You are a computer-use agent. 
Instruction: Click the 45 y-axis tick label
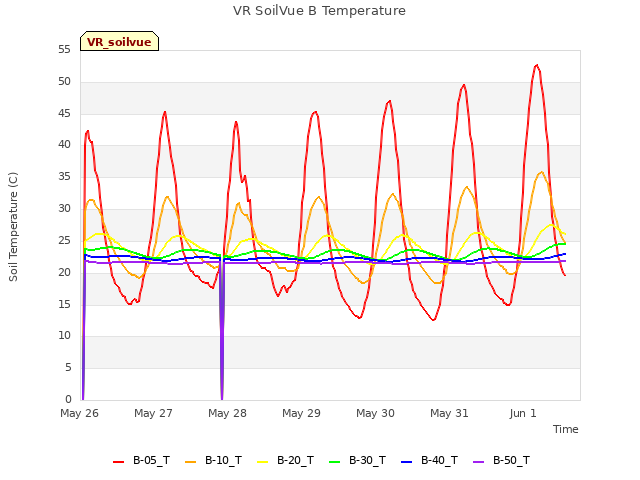point(64,113)
